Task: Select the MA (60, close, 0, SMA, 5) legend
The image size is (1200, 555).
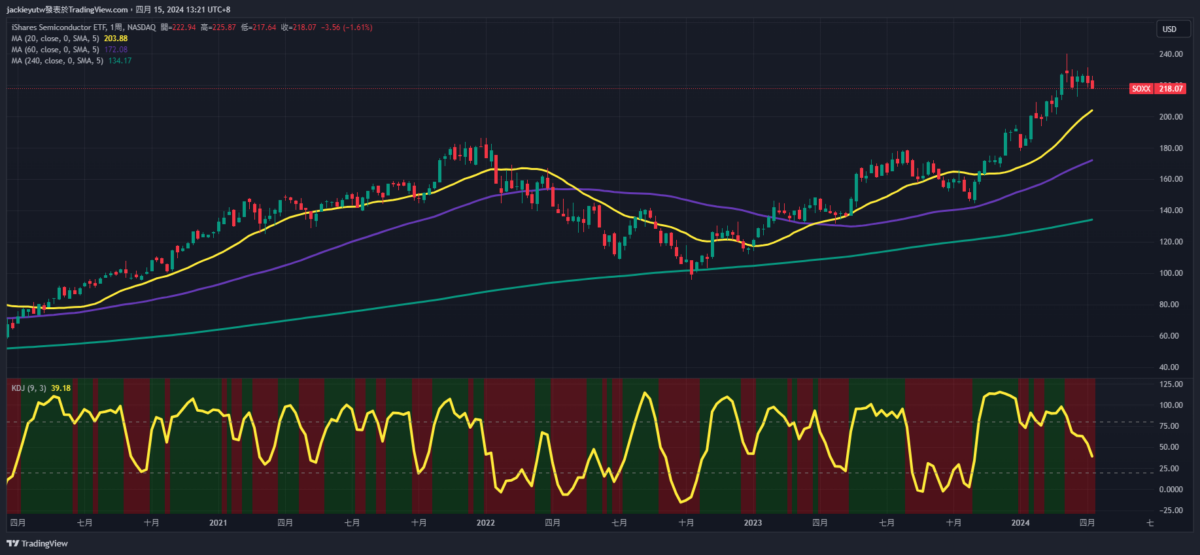Action: tap(54, 50)
